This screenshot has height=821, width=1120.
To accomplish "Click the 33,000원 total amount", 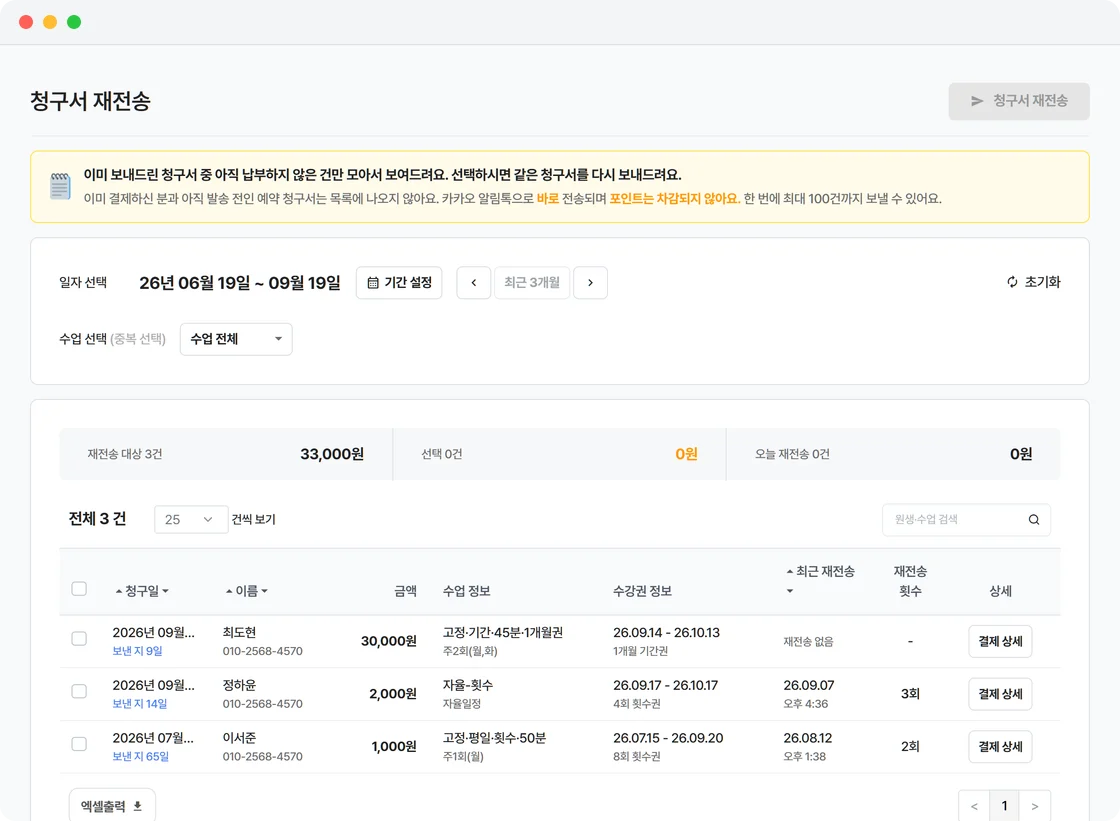I will pos(332,454).
